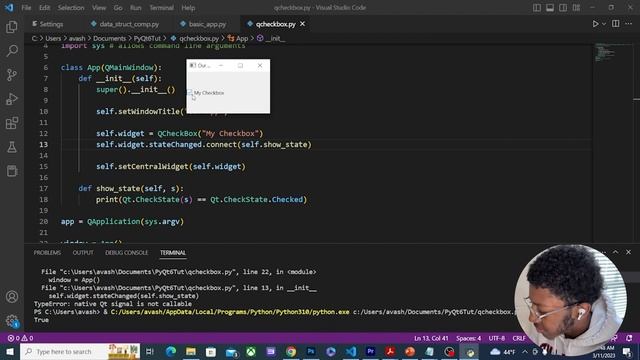Launch Microsoft Edge from taskbar
The height and width of the screenshot is (360, 640).
[171, 351]
